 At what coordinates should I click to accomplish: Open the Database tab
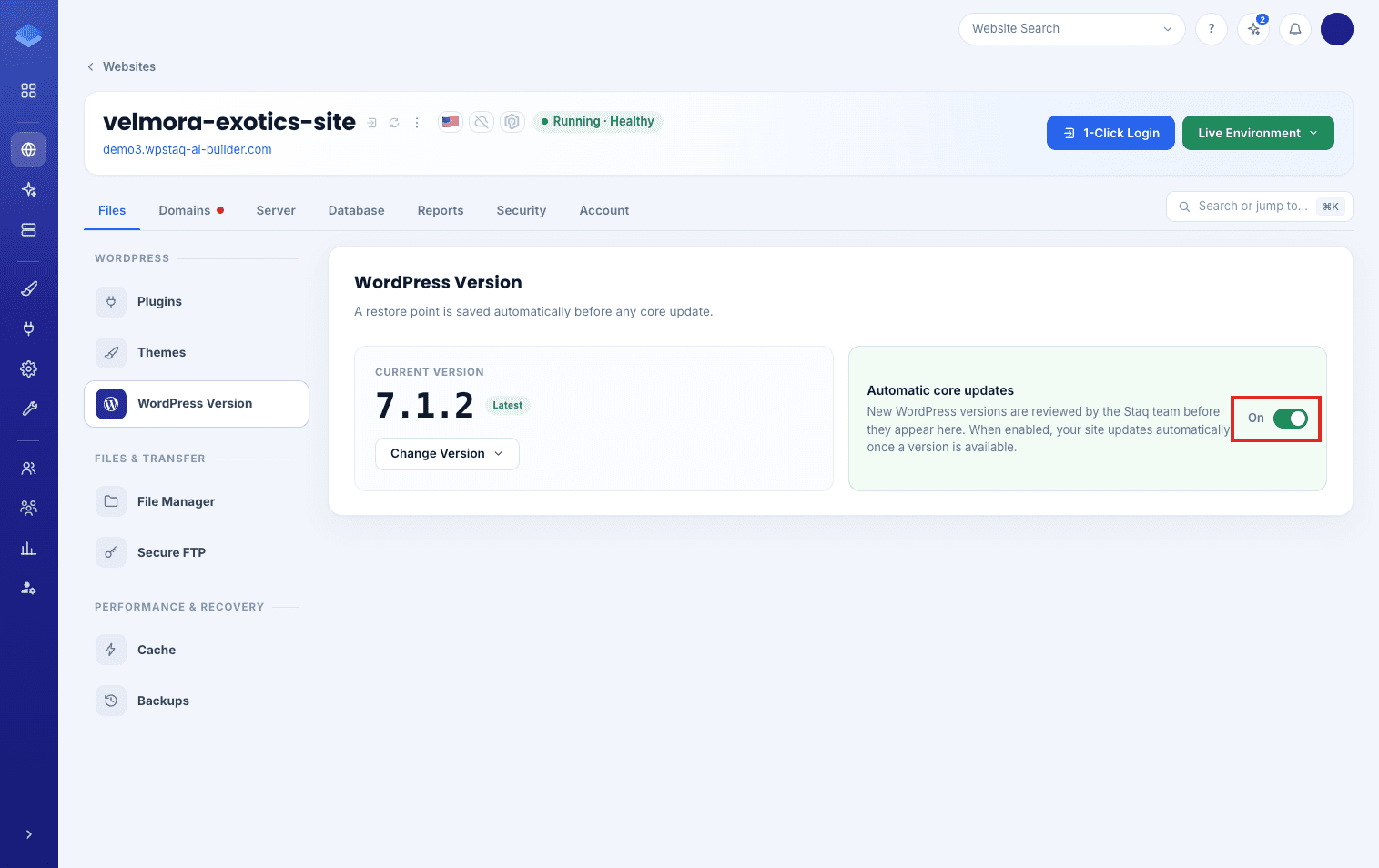(357, 210)
